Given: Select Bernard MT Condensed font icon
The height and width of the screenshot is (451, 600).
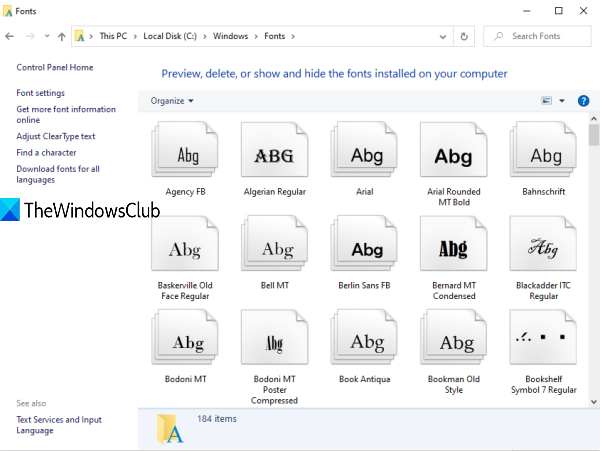Looking at the screenshot, I should [453, 243].
